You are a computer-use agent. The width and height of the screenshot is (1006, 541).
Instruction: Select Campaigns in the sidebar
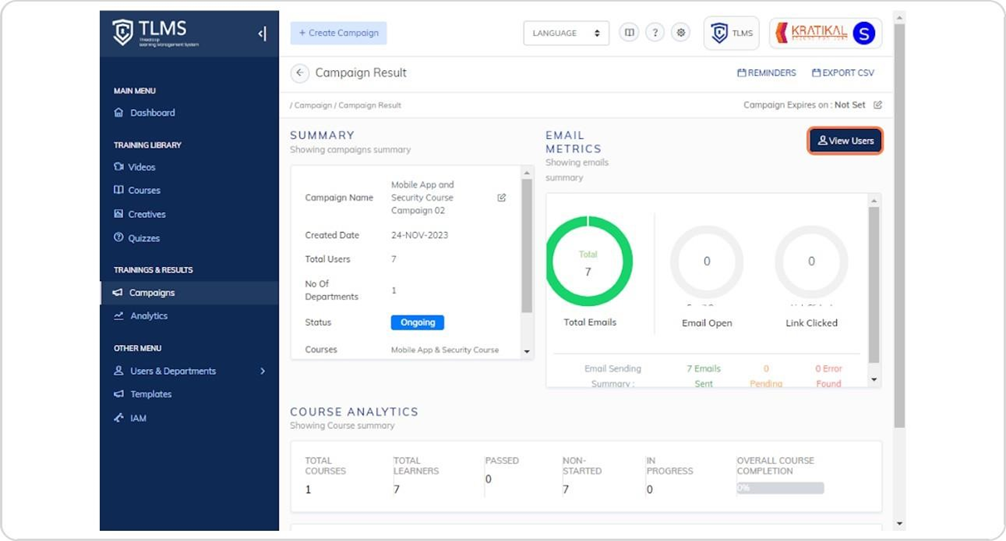coord(189,293)
